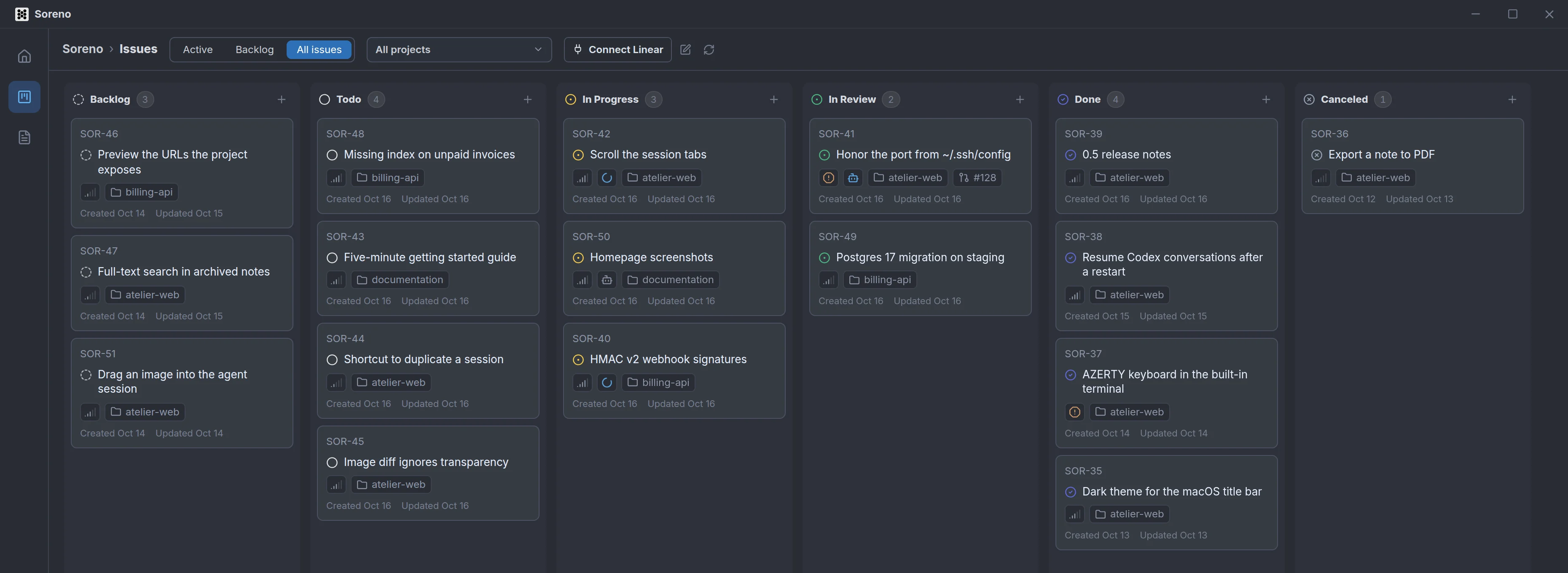Add an issue to the Todo column

click(528, 100)
